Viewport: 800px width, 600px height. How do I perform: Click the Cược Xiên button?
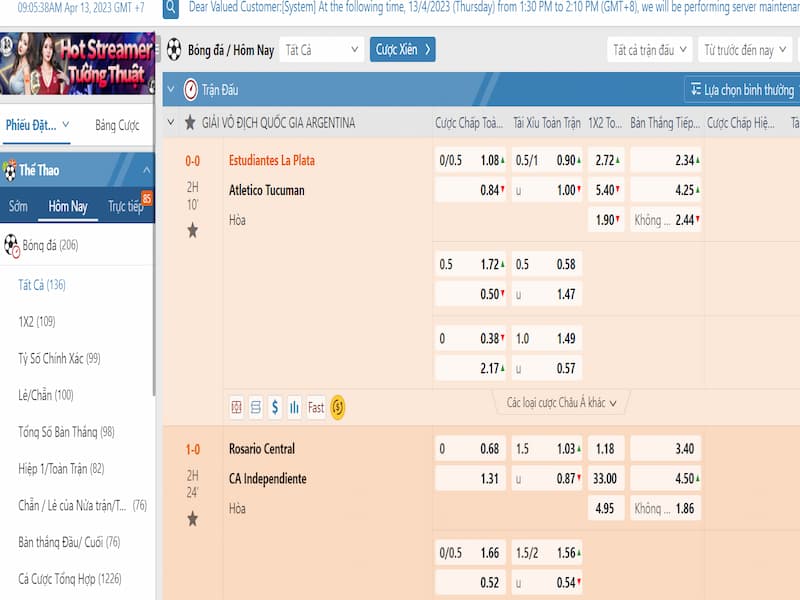(402, 49)
